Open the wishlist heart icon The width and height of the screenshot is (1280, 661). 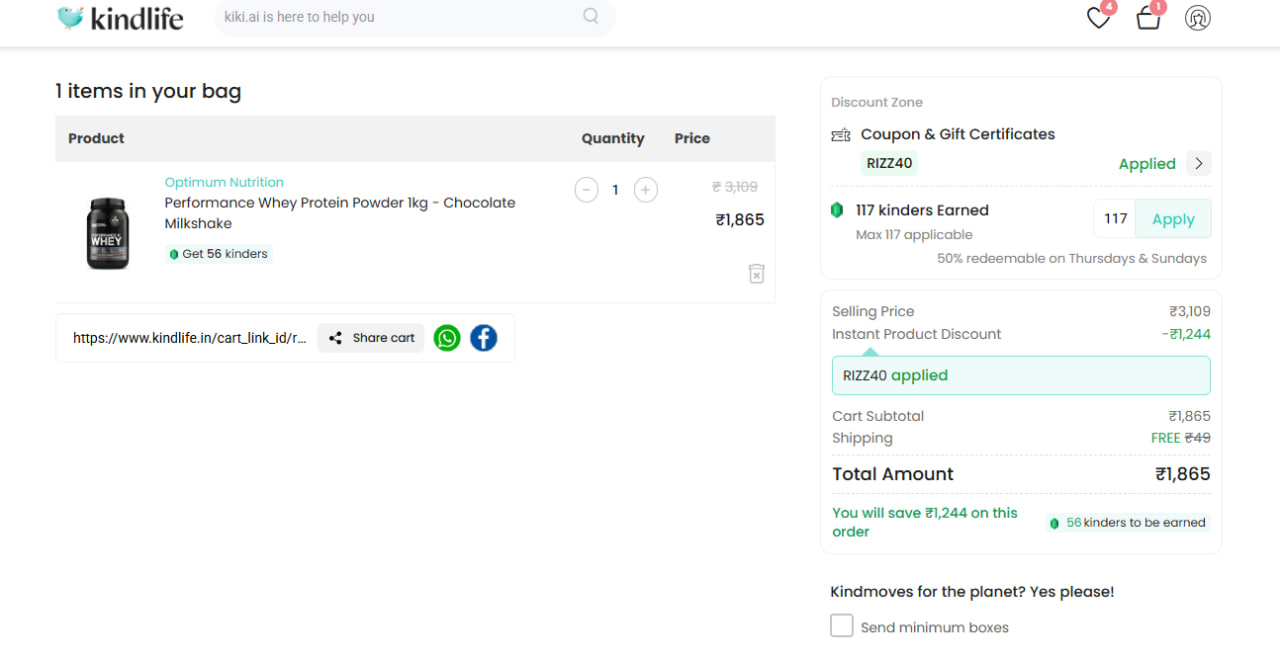[1098, 18]
